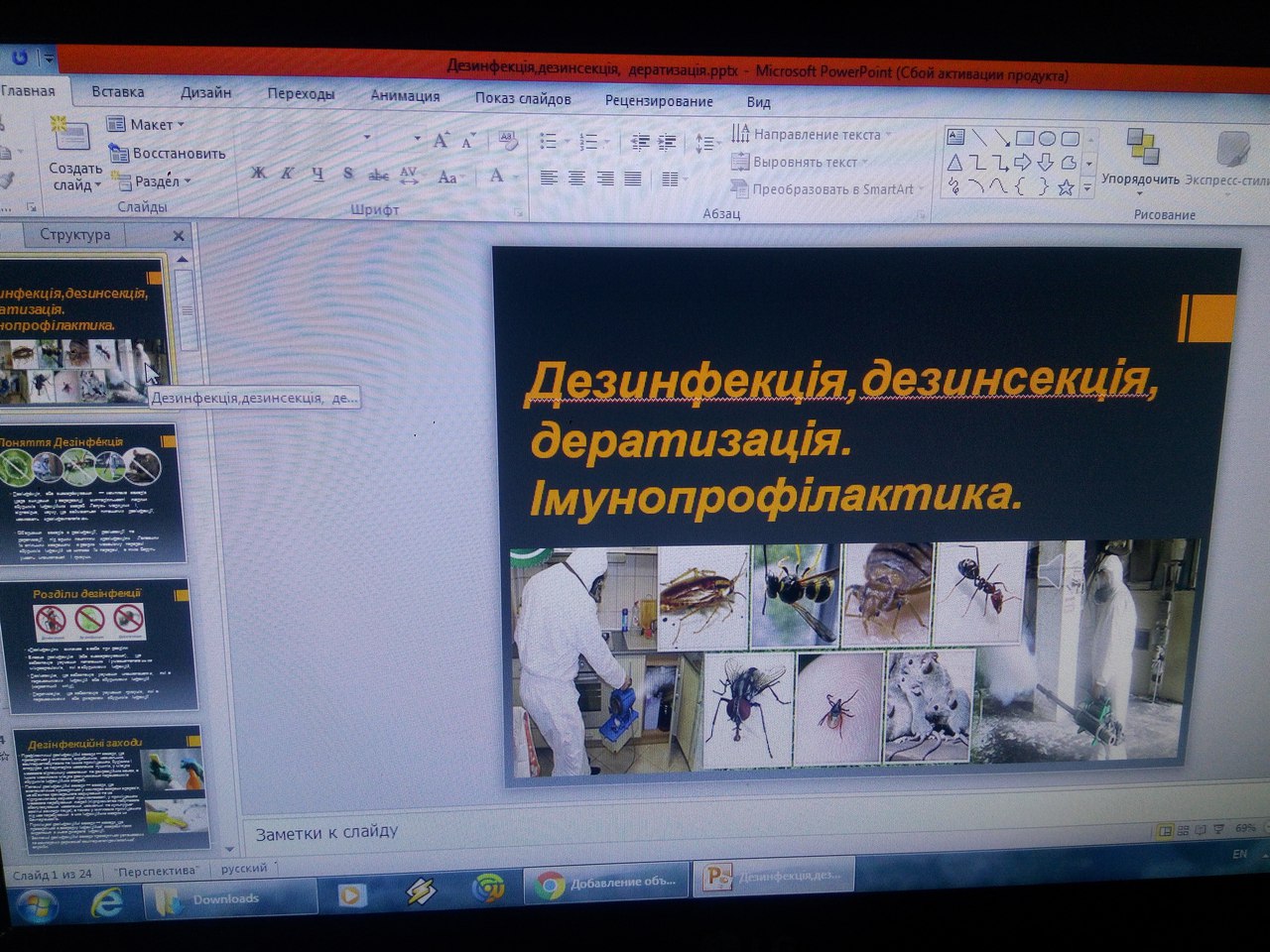Open the Анимация ribbon tab
The image size is (1270, 952).
point(405,96)
